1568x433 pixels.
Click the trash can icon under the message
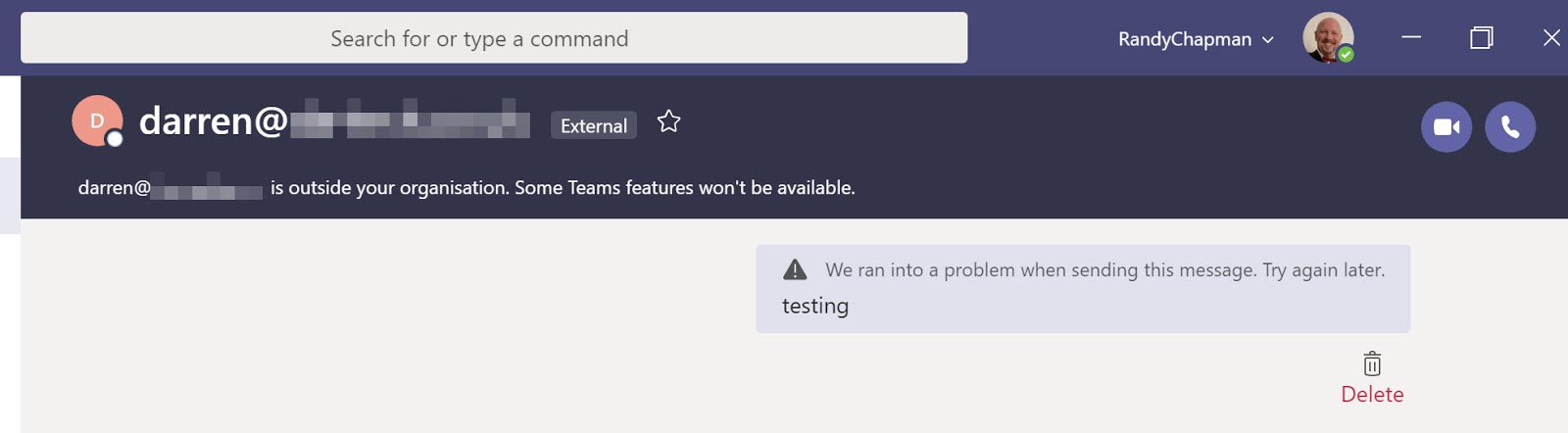click(x=1372, y=364)
